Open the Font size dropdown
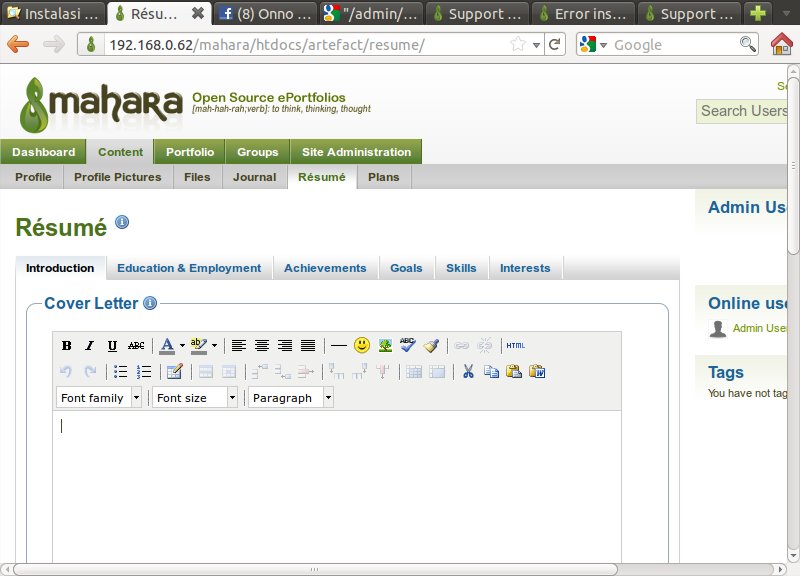The width and height of the screenshot is (800, 576). click(195, 398)
